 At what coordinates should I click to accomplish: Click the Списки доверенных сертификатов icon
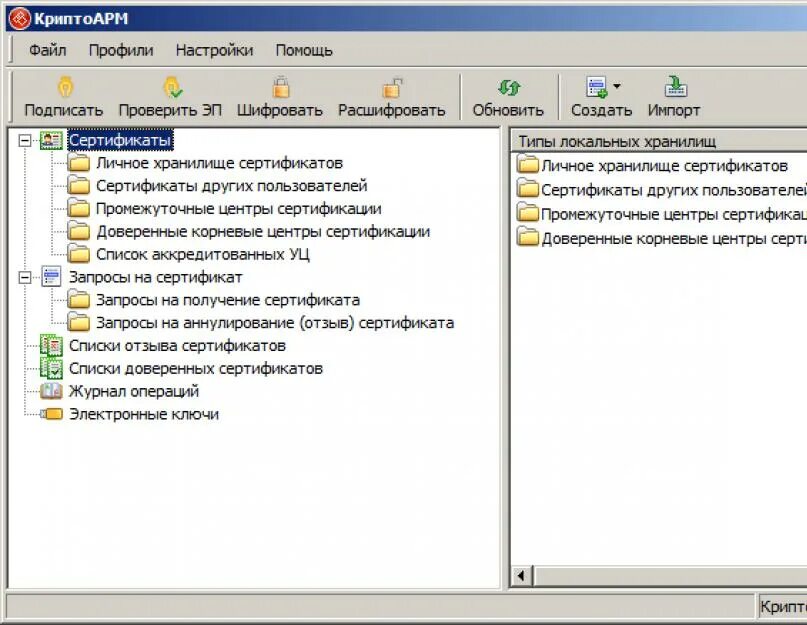[51, 369]
